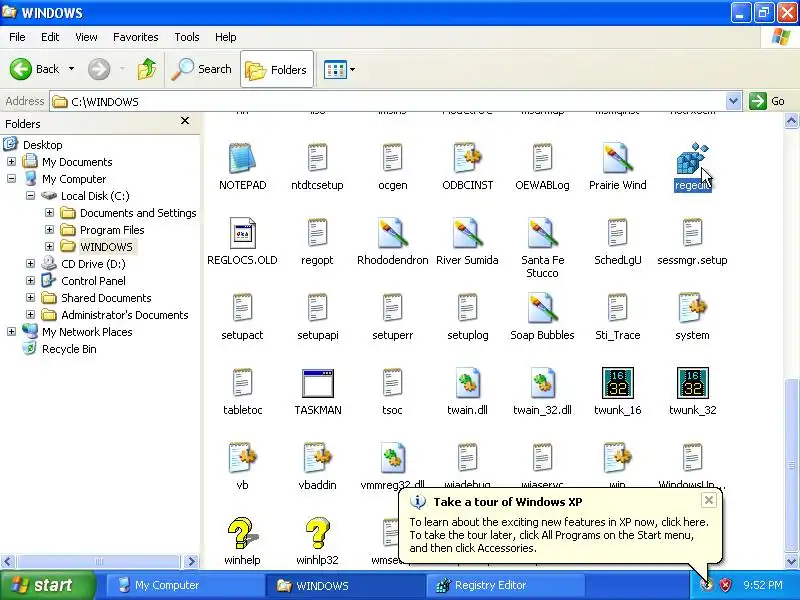Viewport: 800px width, 600px height.
Task: Open the Help menu
Action: pyautogui.click(x=226, y=37)
